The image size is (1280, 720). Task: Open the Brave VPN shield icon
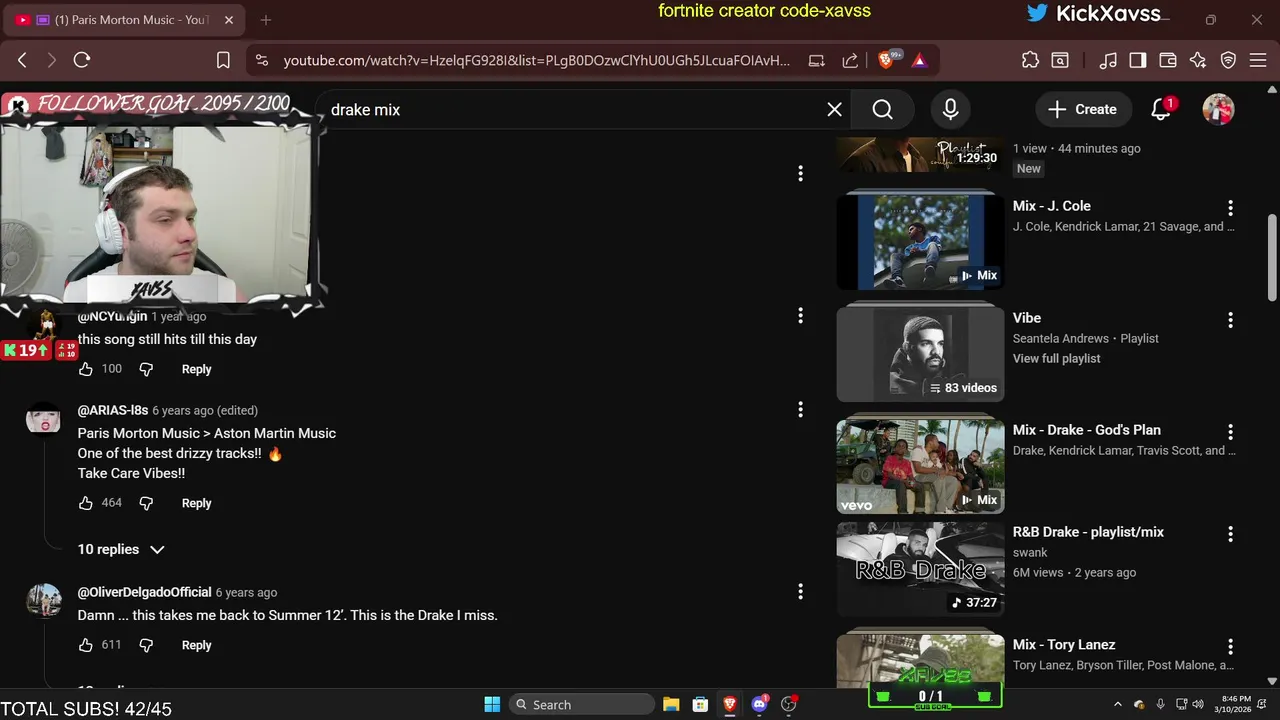click(x=1228, y=60)
